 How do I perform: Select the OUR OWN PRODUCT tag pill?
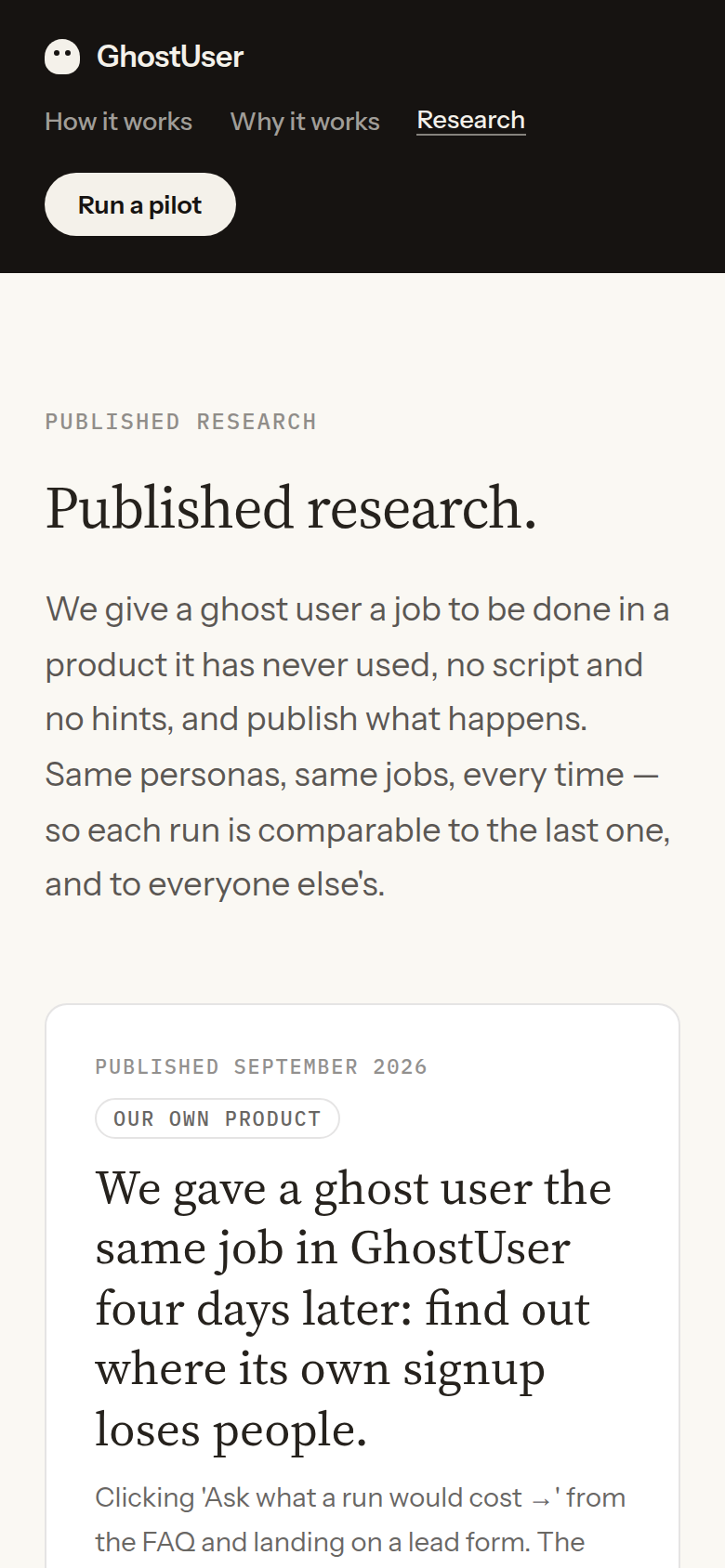217,1118
